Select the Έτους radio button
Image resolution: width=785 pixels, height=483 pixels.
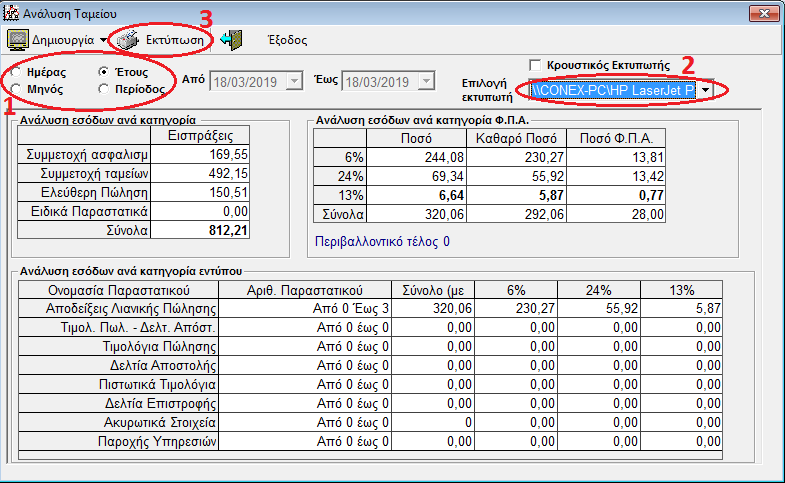[x=103, y=72]
